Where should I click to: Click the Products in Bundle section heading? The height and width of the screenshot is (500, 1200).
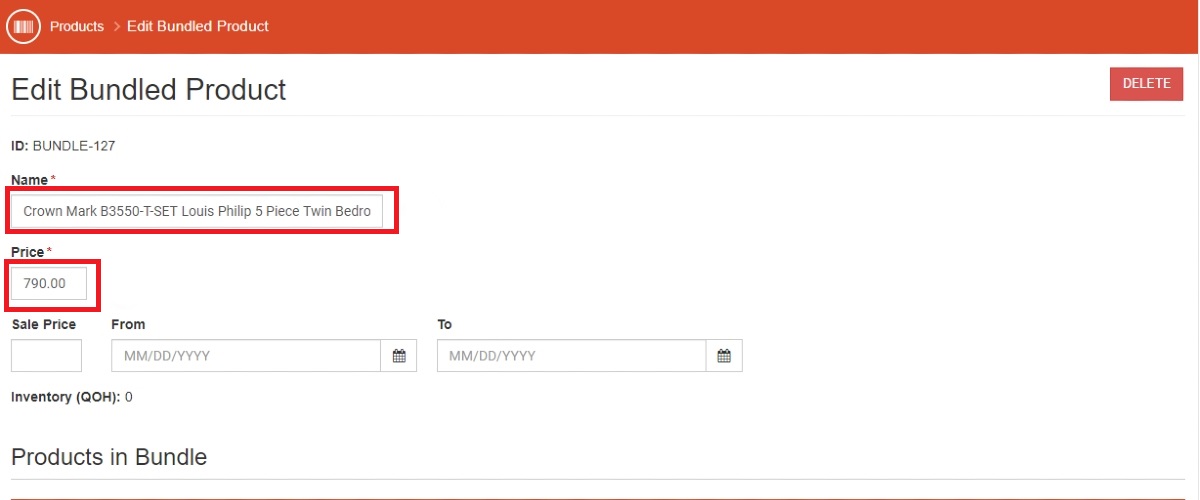[x=109, y=457]
